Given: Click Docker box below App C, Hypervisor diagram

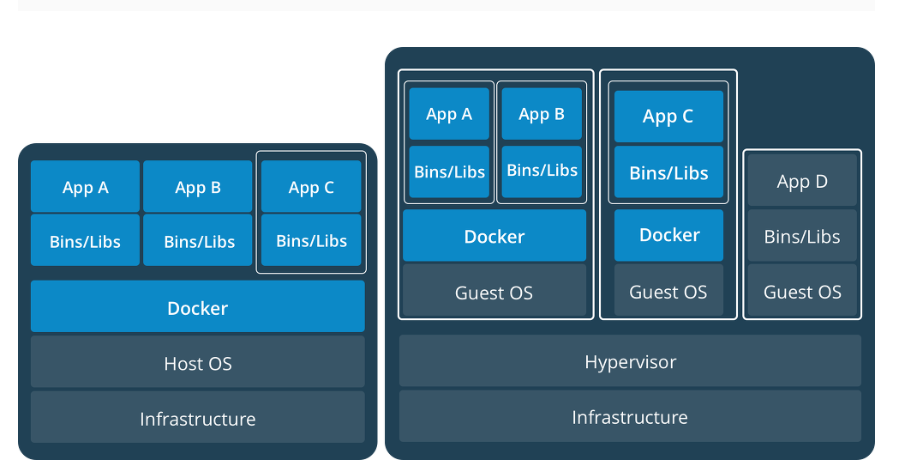Looking at the screenshot, I should [x=669, y=235].
